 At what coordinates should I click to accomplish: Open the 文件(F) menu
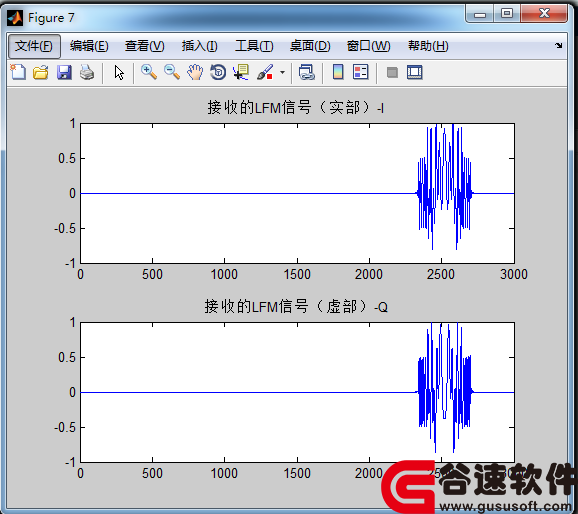point(34,46)
